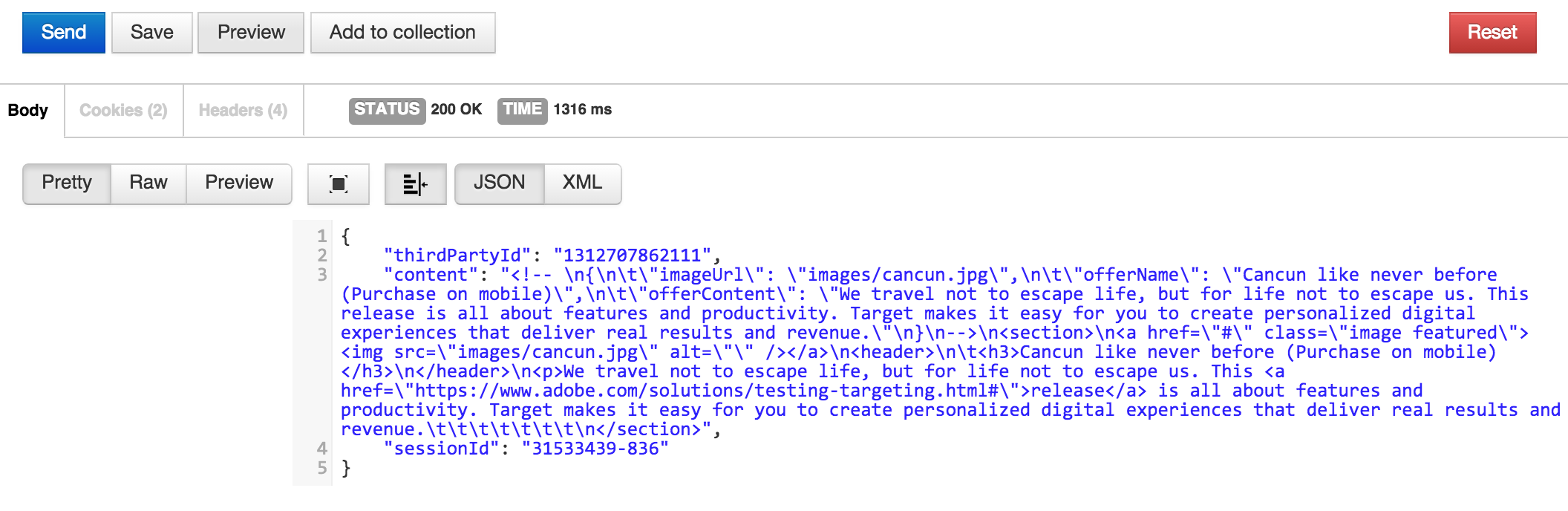Toggle the line wrap icon
Screen dimensions: 1568x511
[x=415, y=184]
